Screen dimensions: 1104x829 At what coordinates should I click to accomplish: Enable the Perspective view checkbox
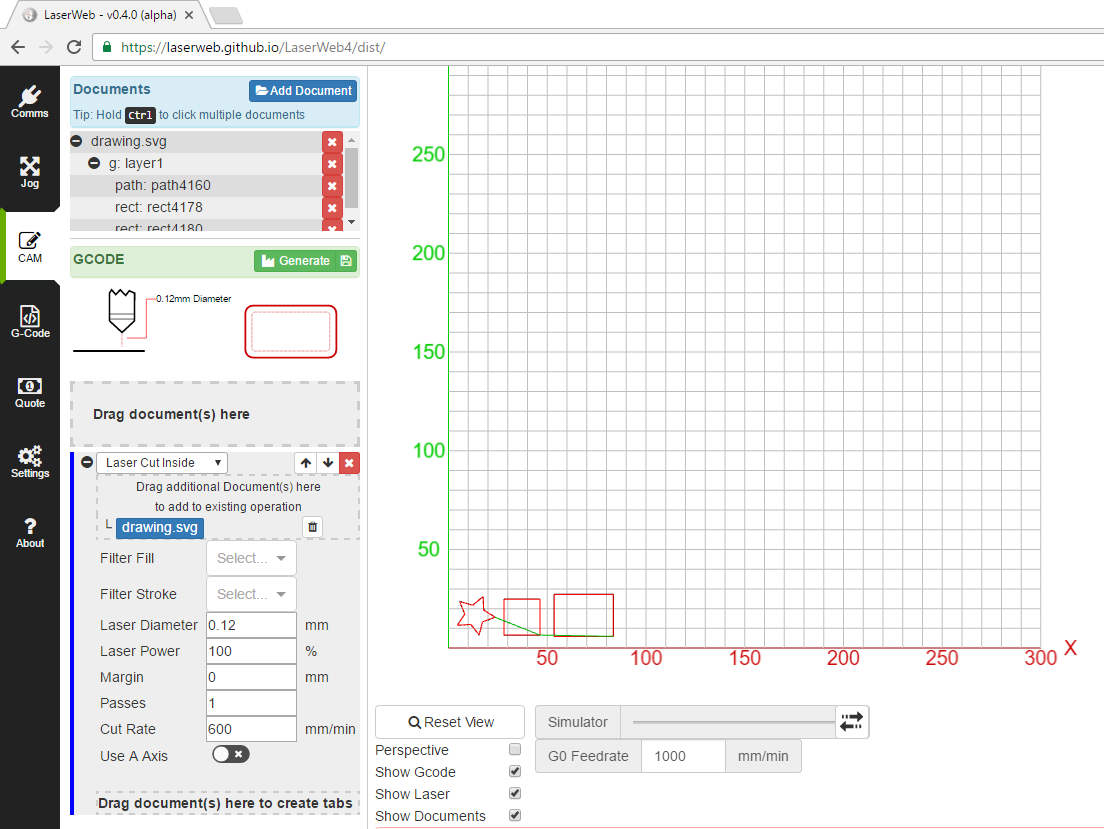click(515, 749)
